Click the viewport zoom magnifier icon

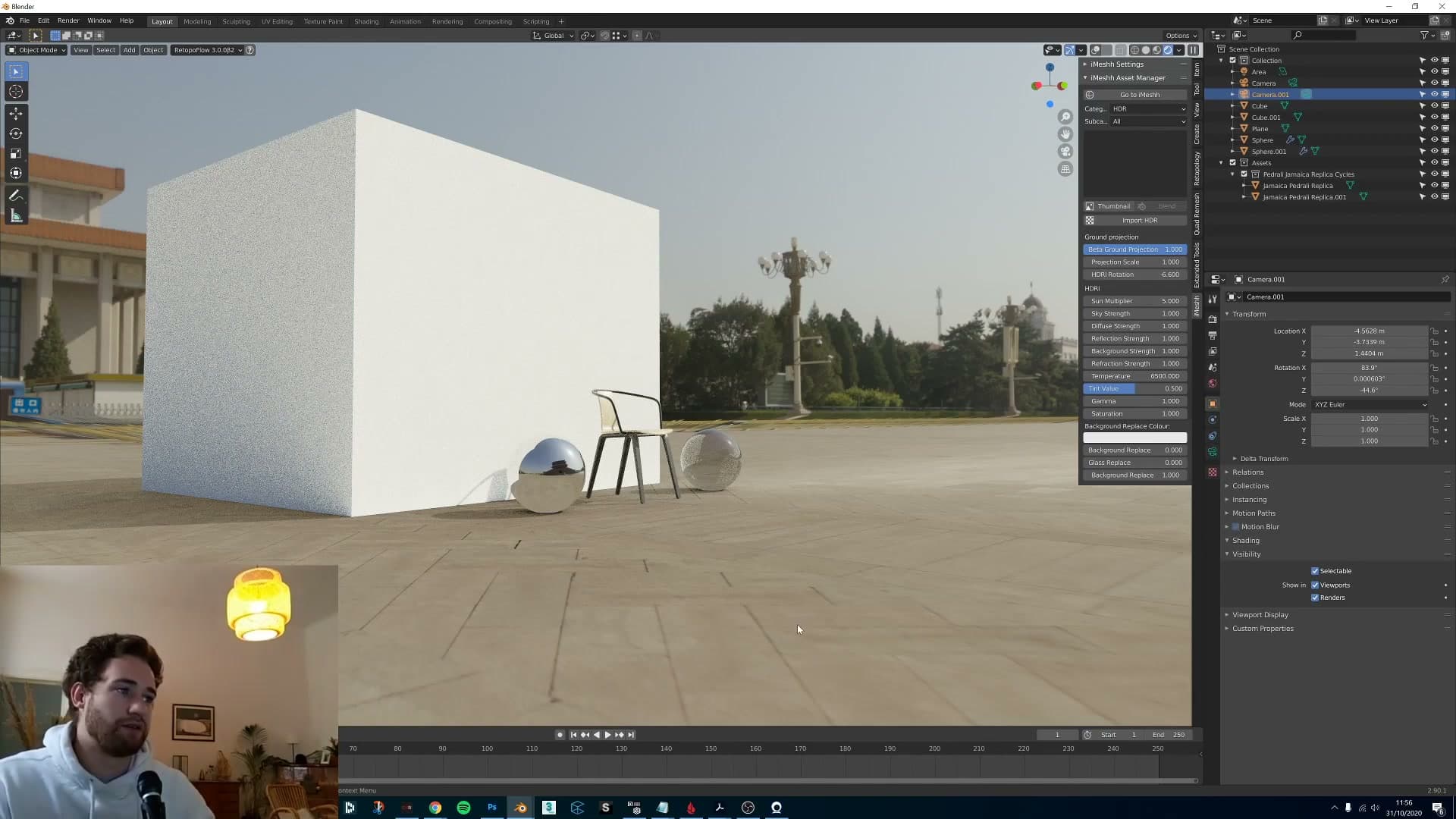1065,117
